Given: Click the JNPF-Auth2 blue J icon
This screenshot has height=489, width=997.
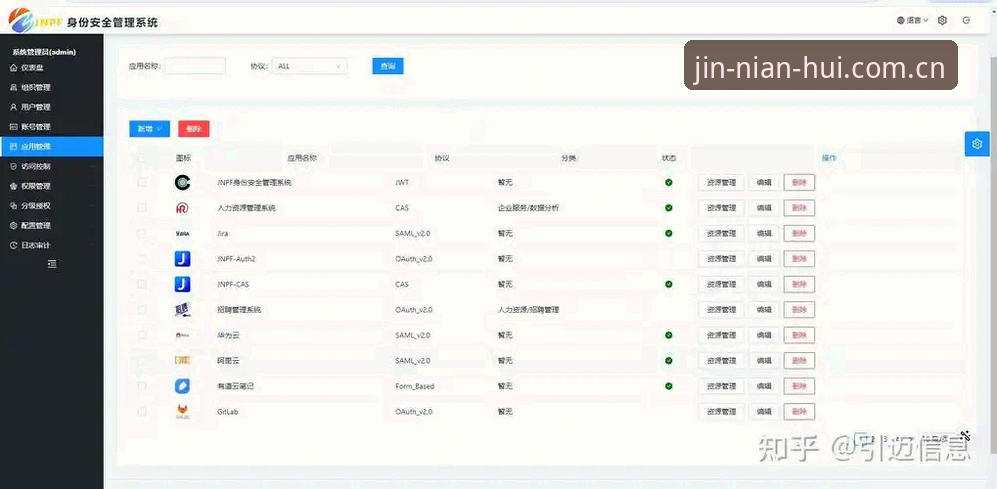Looking at the screenshot, I should pos(182,259).
